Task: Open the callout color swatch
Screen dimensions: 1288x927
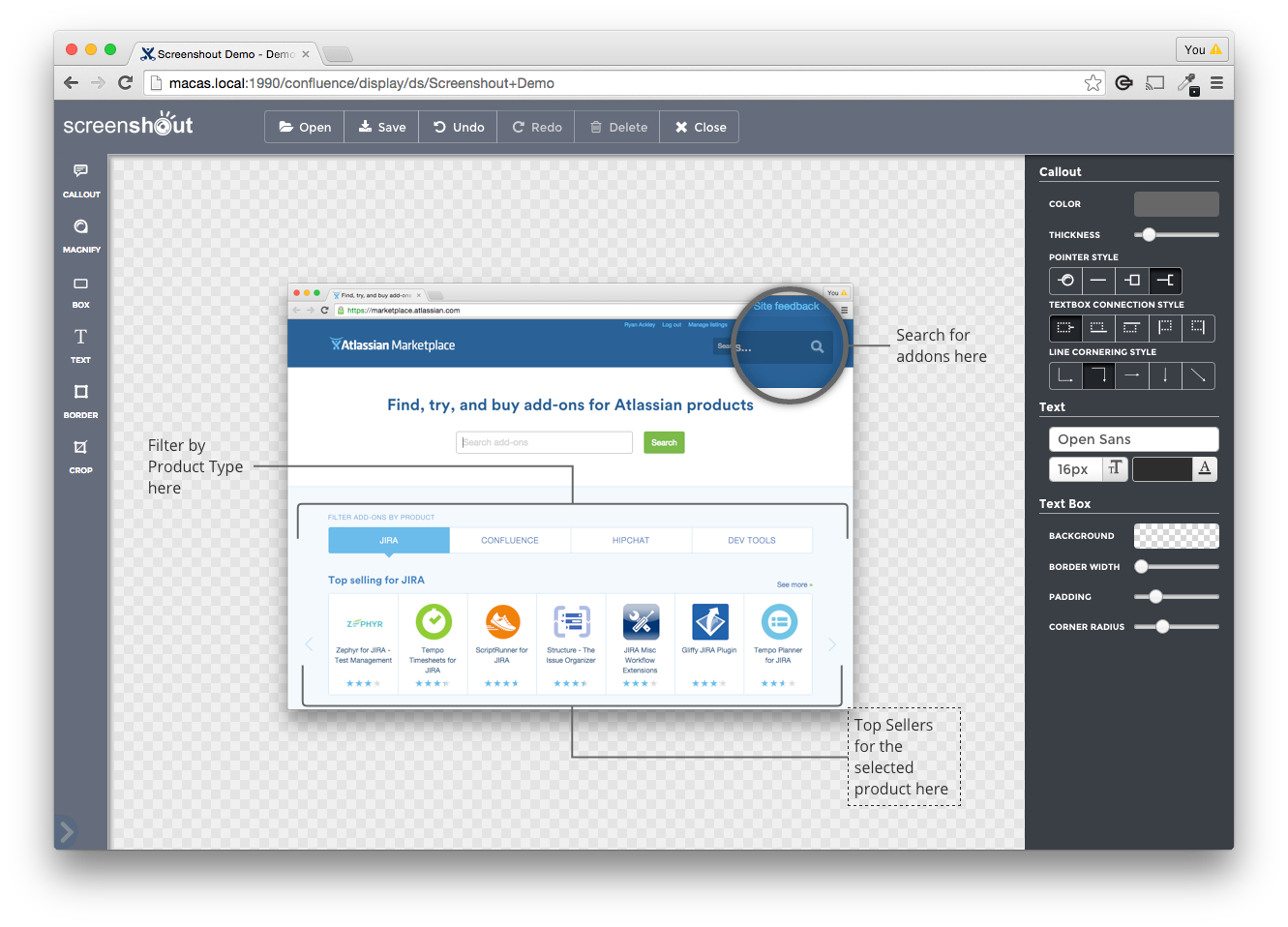Action: pyautogui.click(x=1176, y=204)
